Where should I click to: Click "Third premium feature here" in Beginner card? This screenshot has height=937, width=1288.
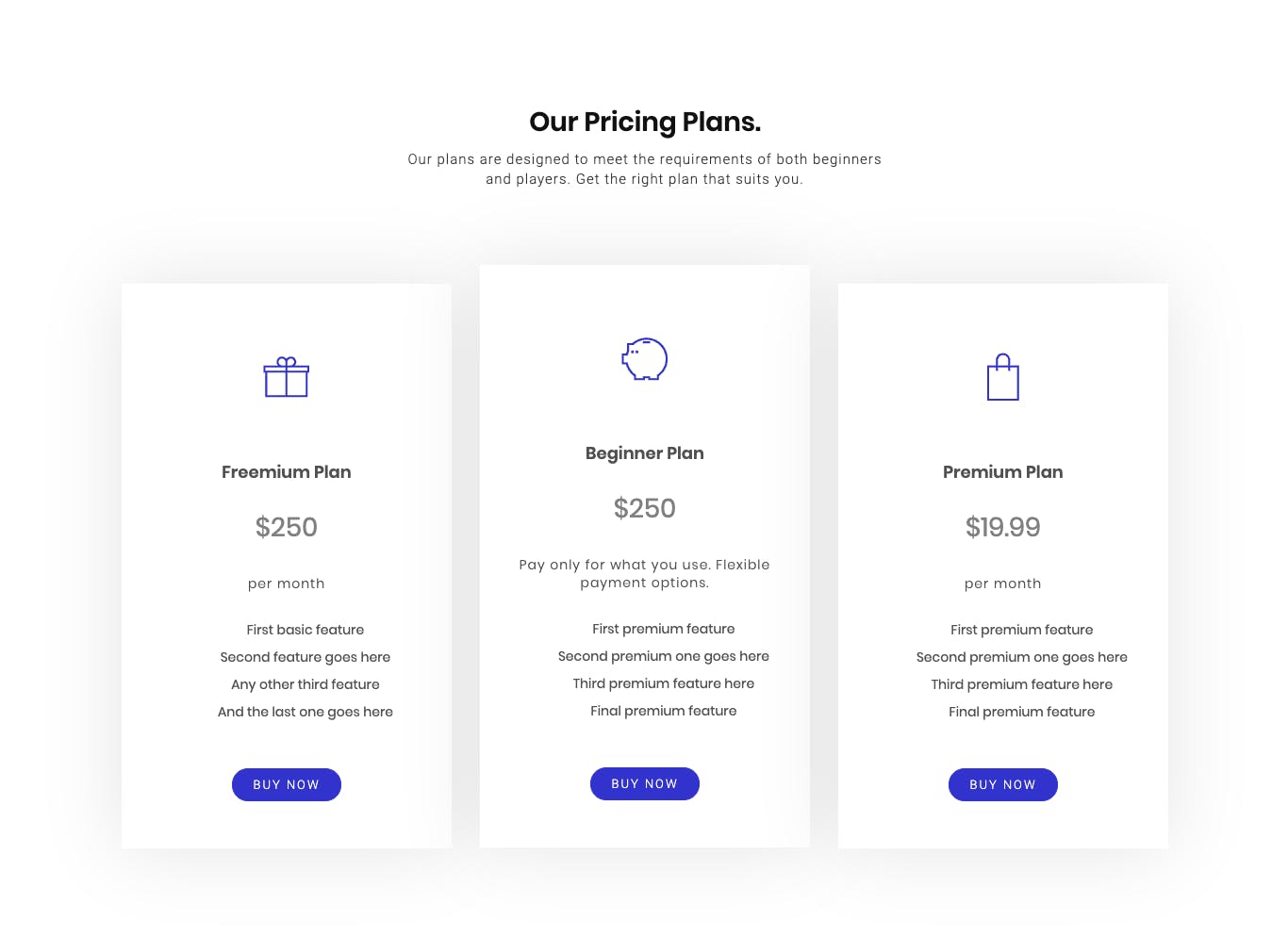[x=664, y=683]
